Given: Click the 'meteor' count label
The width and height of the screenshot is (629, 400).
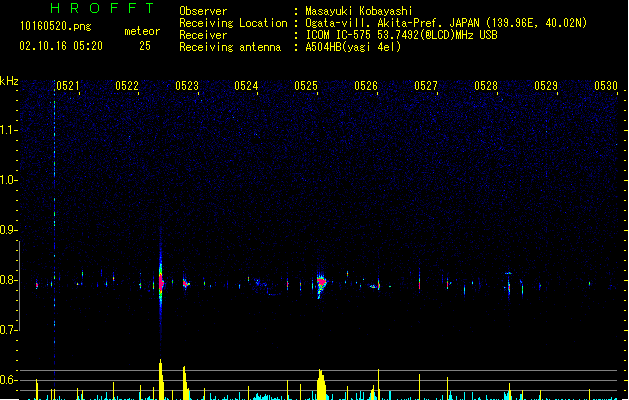Looking at the screenshot, I should pos(142,31).
